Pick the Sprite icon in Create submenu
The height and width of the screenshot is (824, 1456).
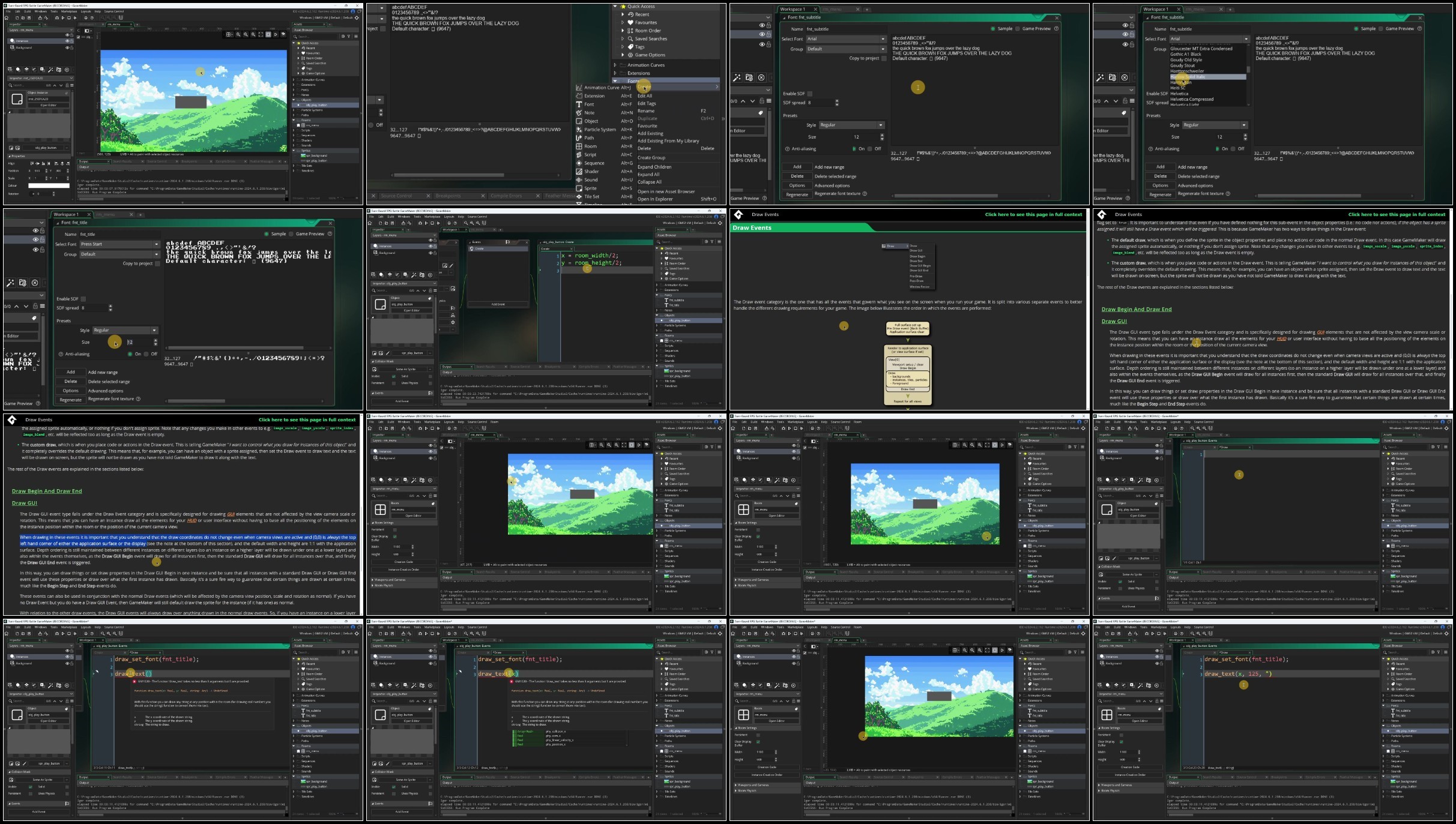coord(579,188)
